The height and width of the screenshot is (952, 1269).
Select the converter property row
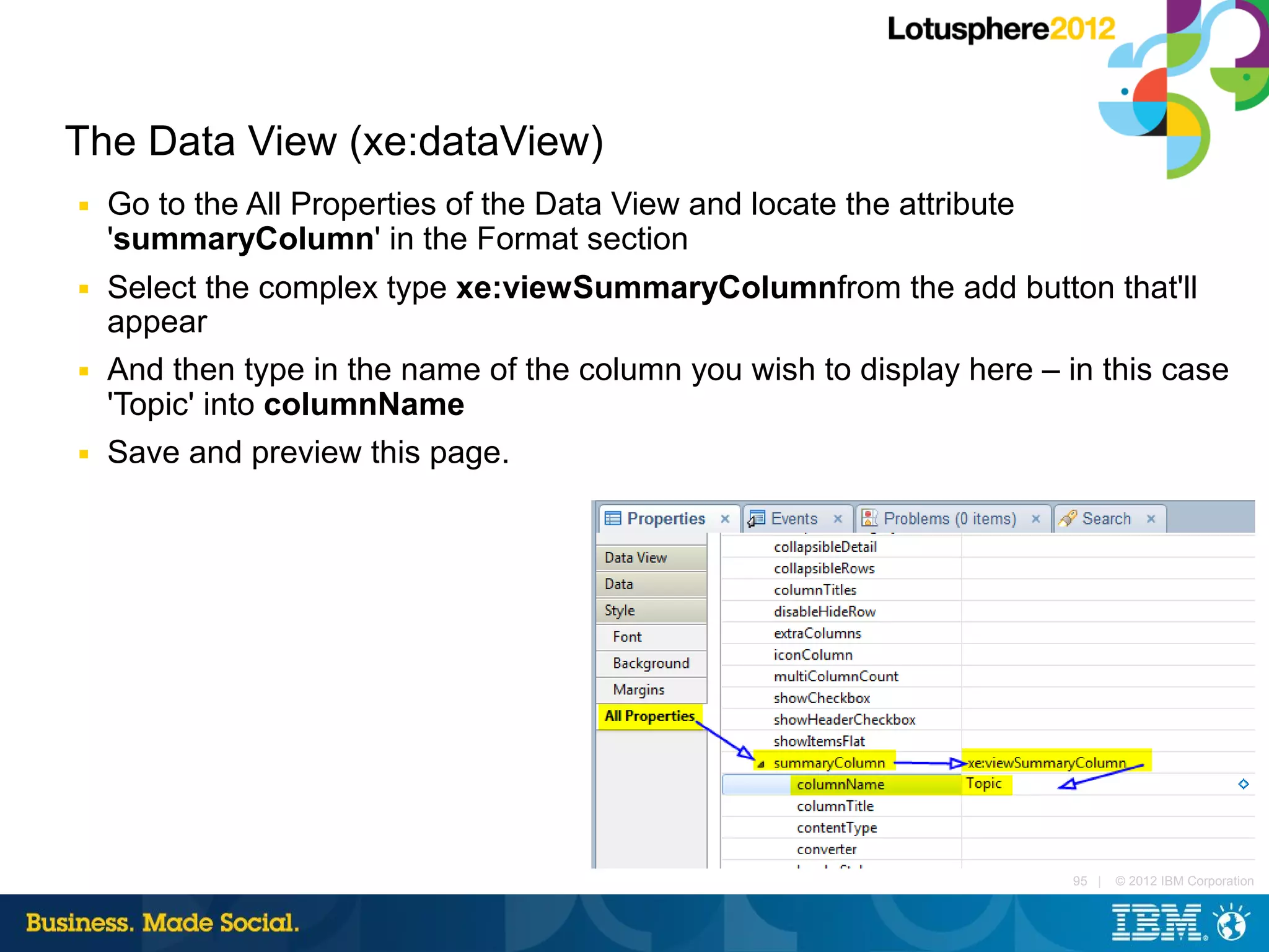[x=988, y=849]
